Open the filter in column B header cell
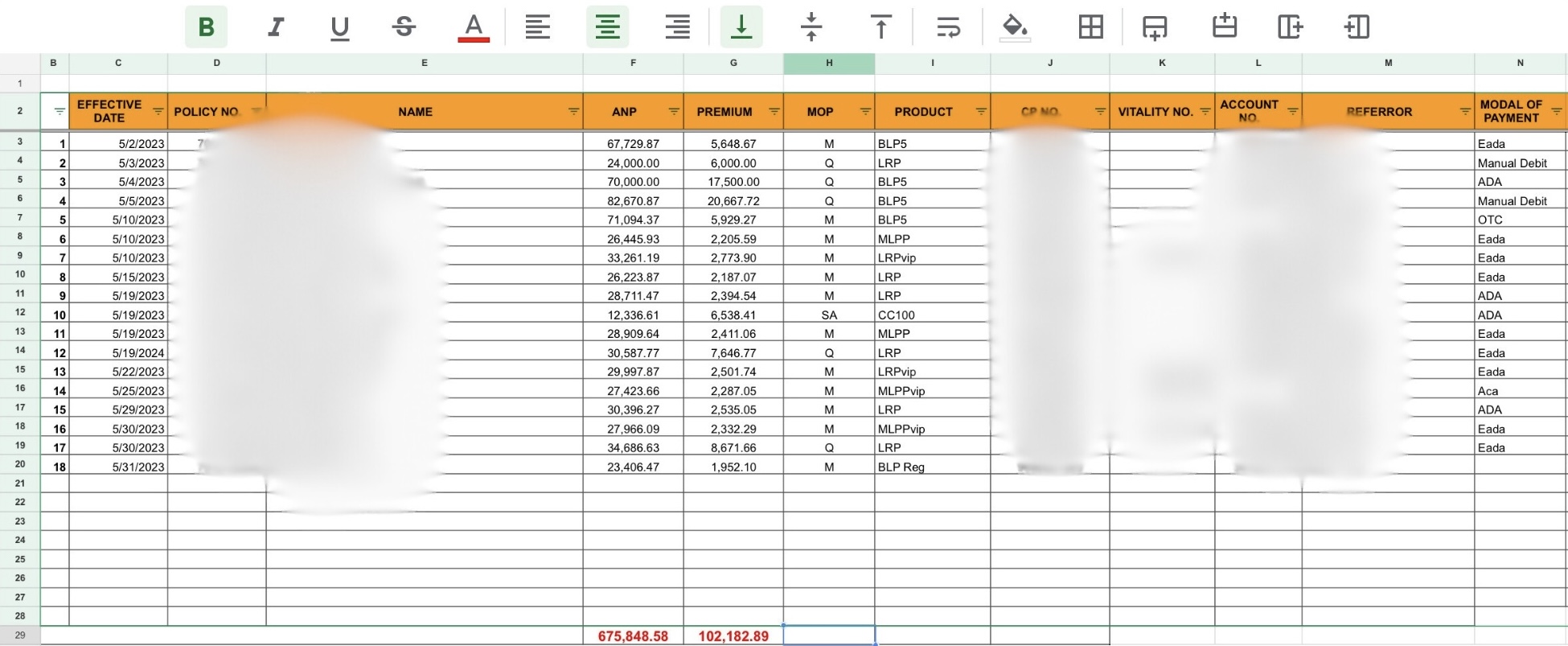Viewport: 1568px width, 646px height. click(x=60, y=112)
